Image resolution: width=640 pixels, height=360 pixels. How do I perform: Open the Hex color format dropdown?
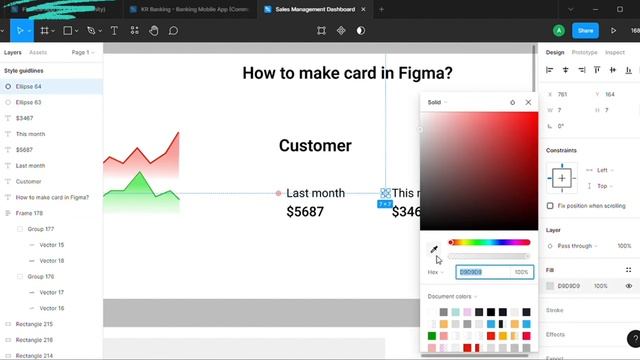pos(436,272)
